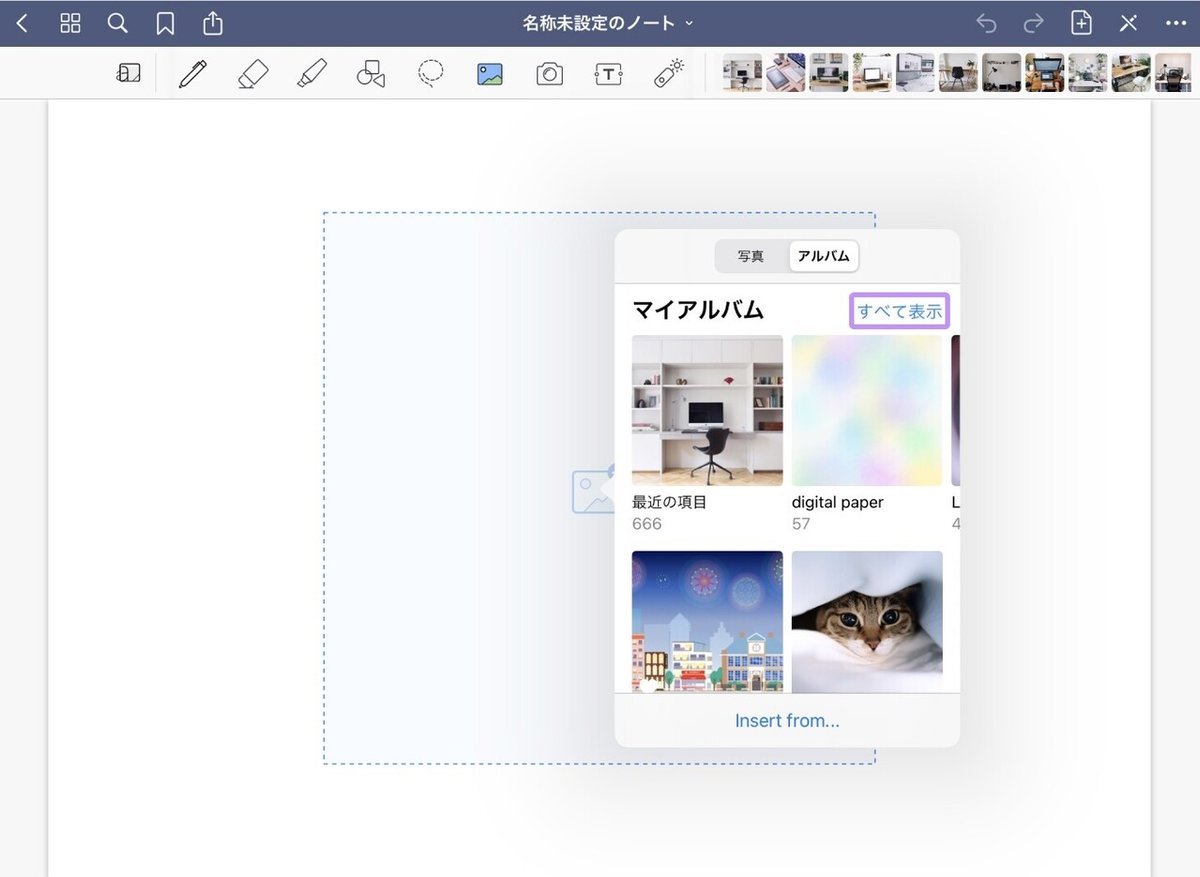Select the Eraser tool
Image resolution: width=1200 pixels, height=877 pixels.
click(253, 73)
